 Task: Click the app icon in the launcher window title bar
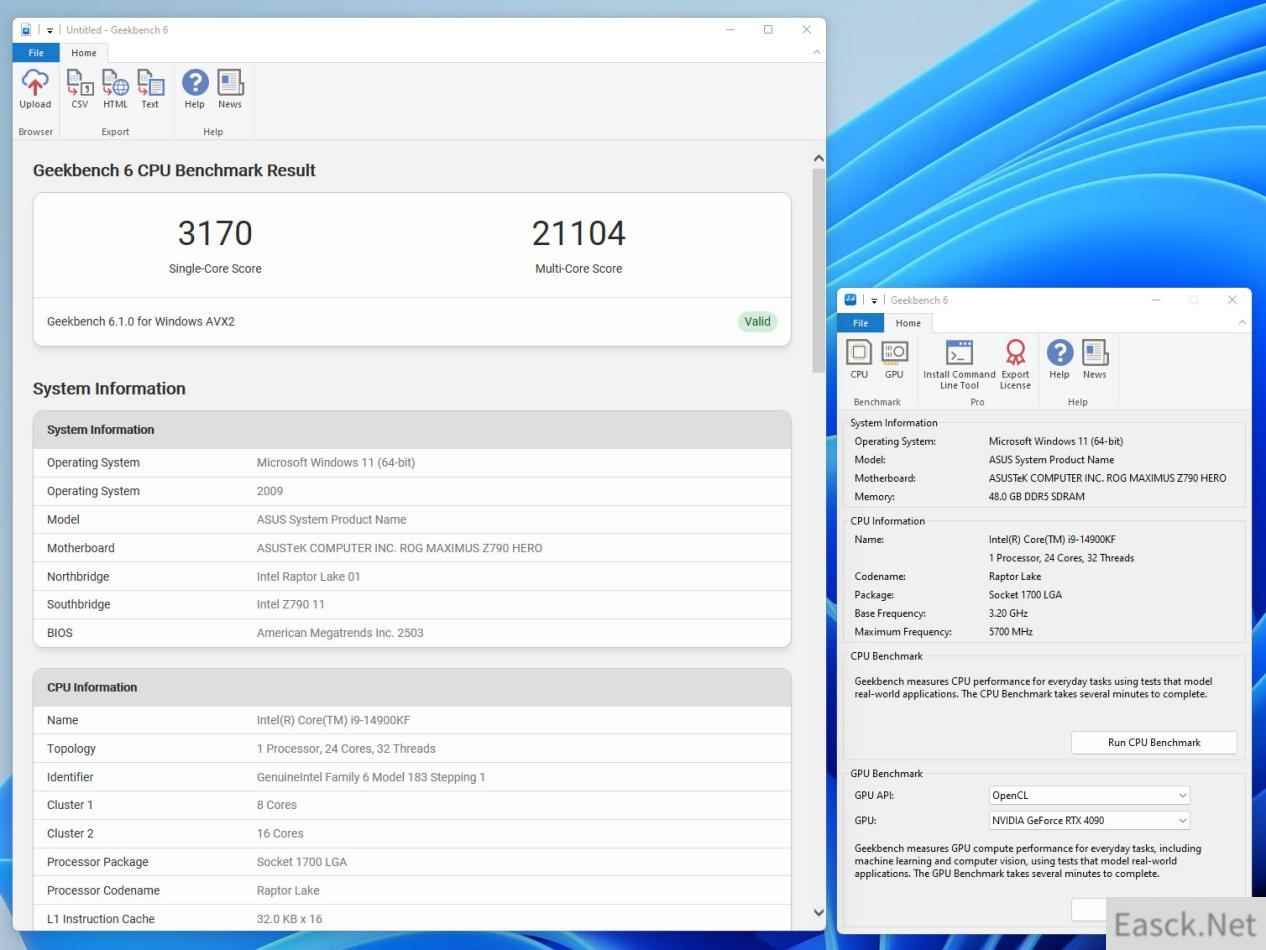851,300
